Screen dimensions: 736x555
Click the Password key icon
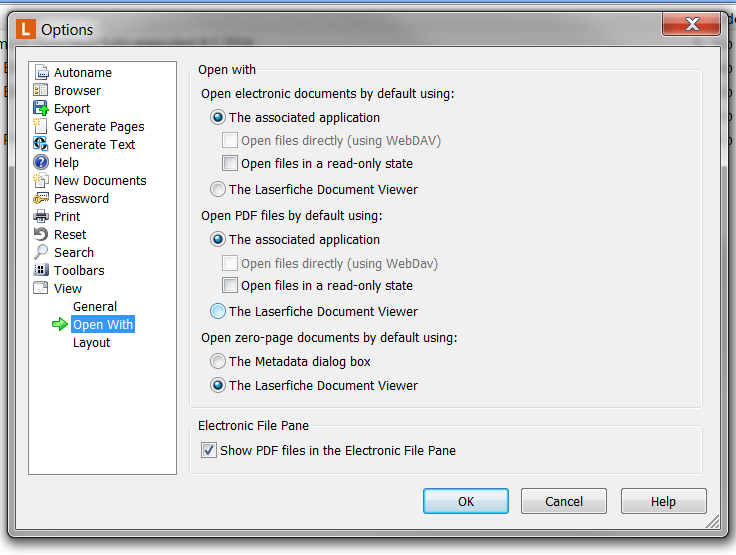[41, 198]
